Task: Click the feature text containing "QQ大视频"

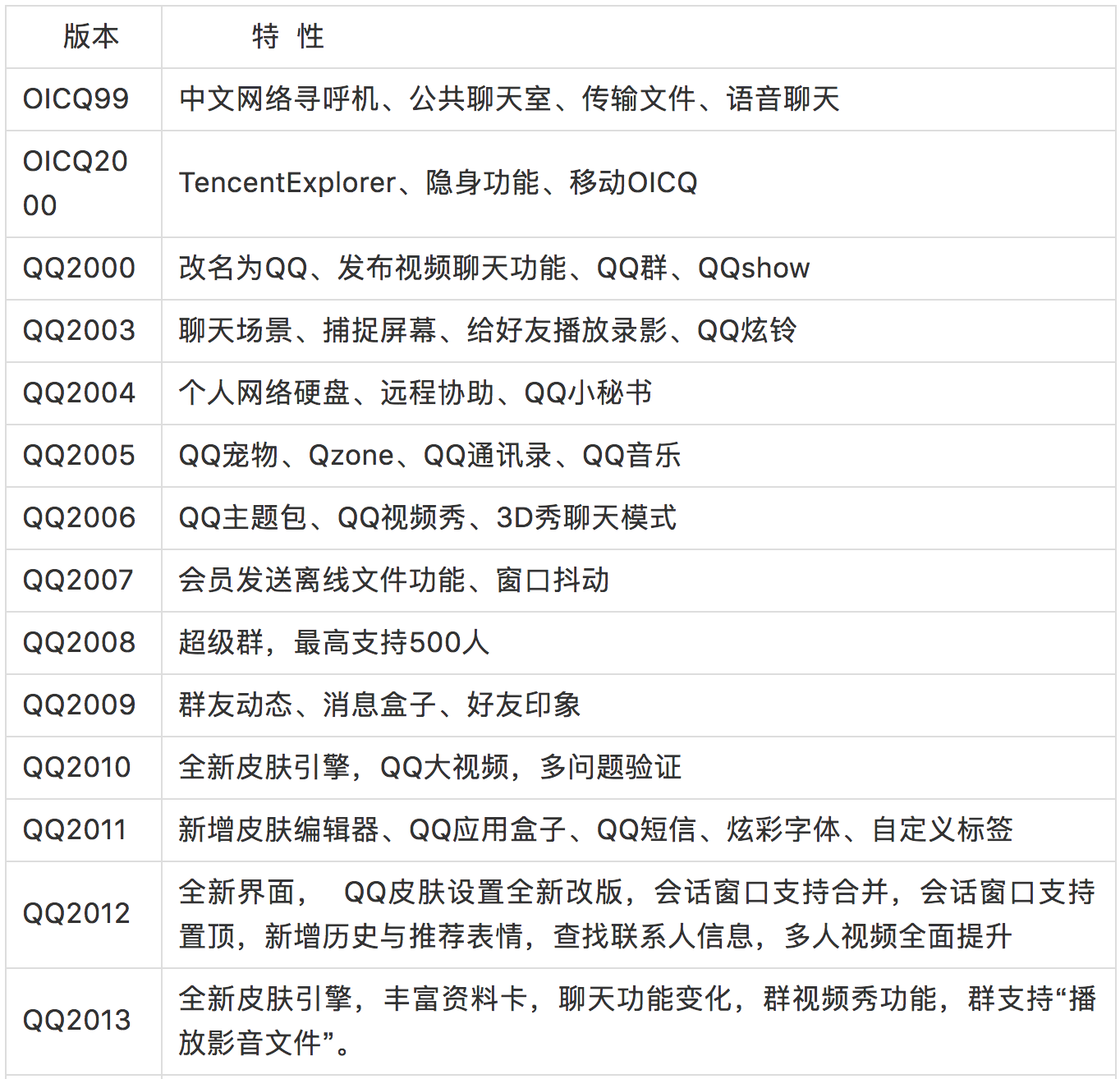Action: [x=430, y=767]
